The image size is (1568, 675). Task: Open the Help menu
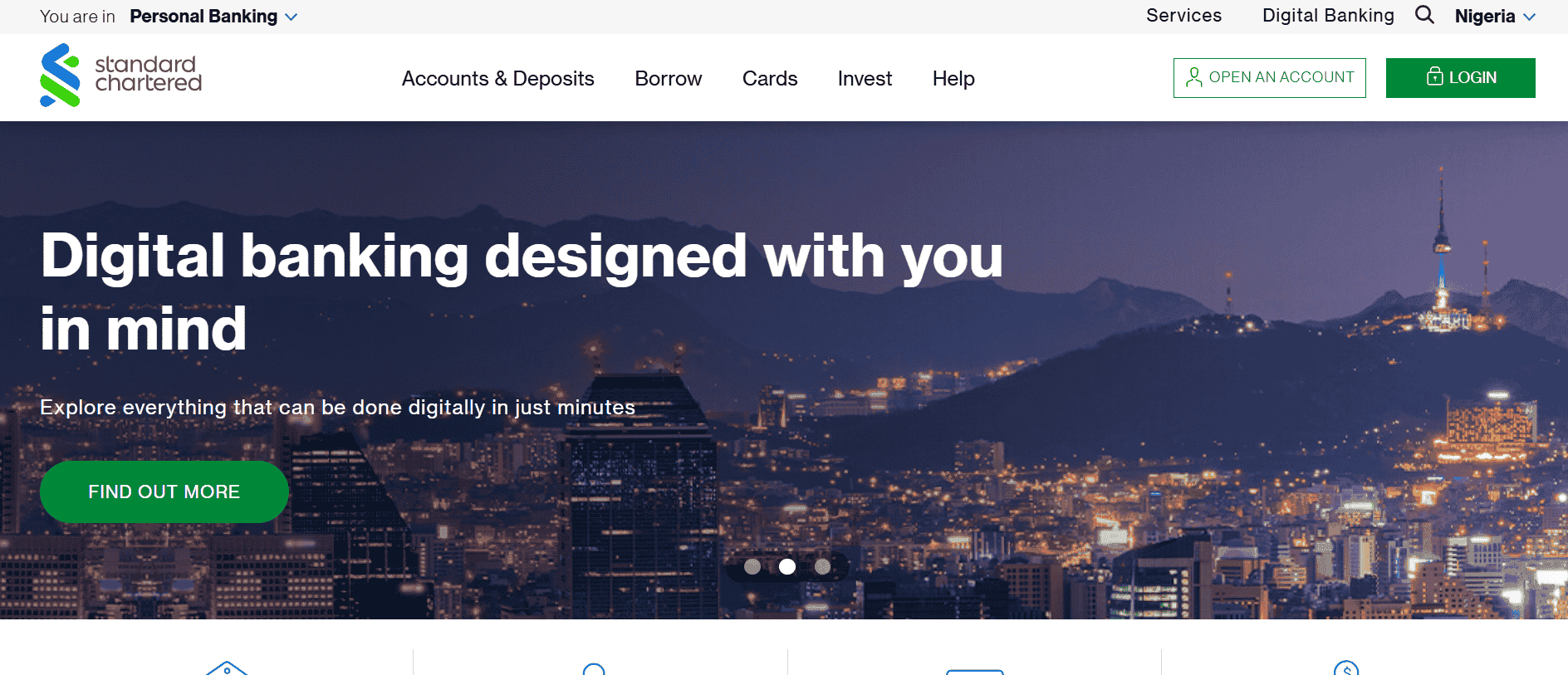[x=953, y=79]
